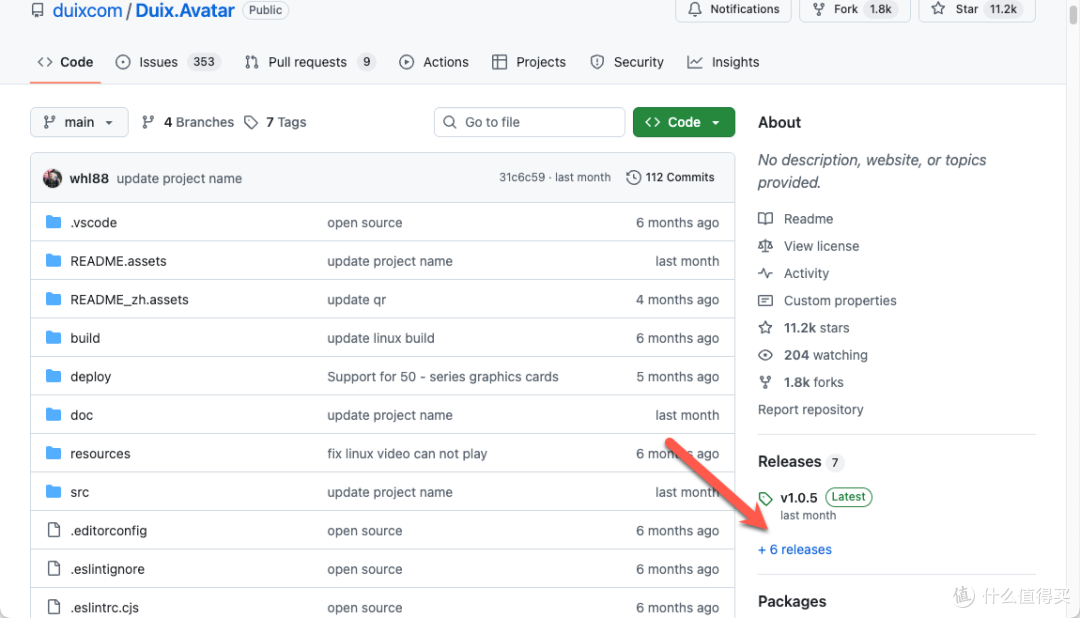The width and height of the screenshot is (1080, 618).
Task: Open commit 'fix linux video can not play'
Action: (x=407, y=454)
